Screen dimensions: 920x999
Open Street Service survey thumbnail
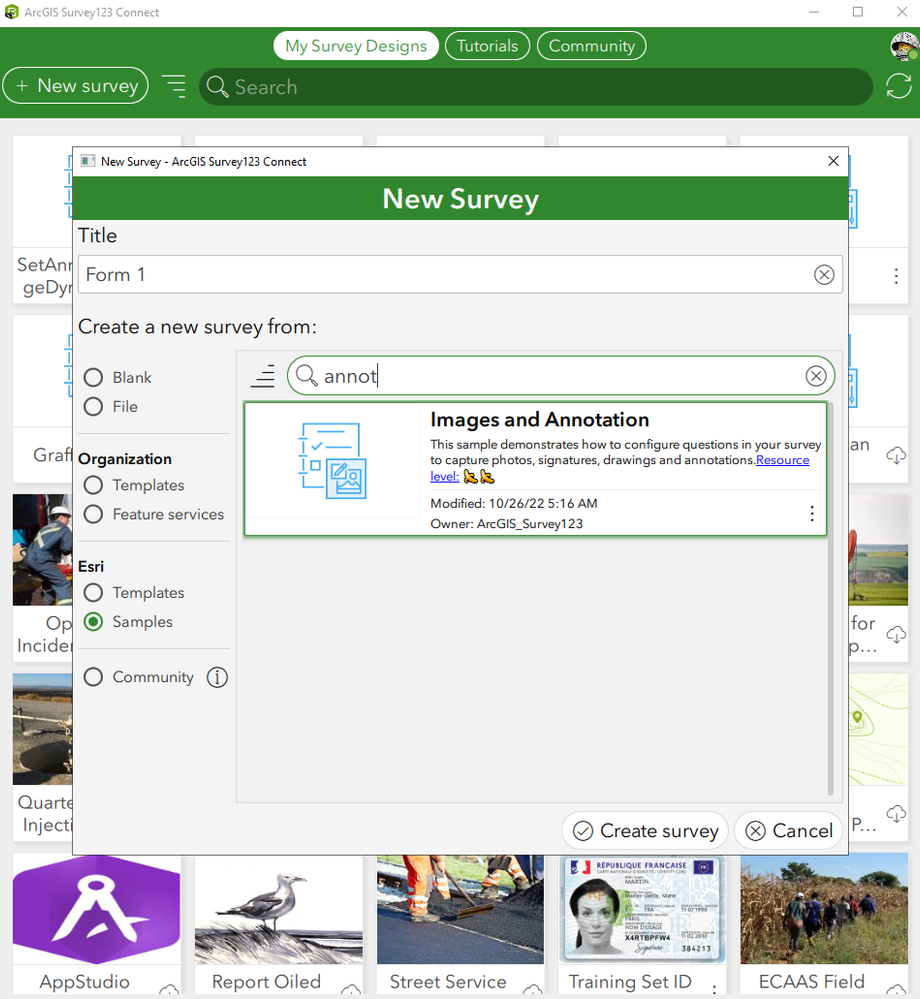point(460,909)
